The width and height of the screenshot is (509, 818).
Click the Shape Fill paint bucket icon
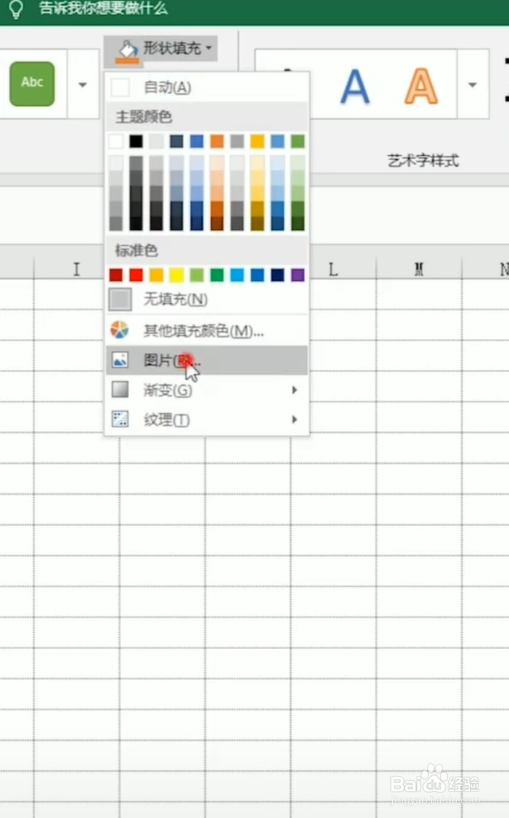click(127, 52)
